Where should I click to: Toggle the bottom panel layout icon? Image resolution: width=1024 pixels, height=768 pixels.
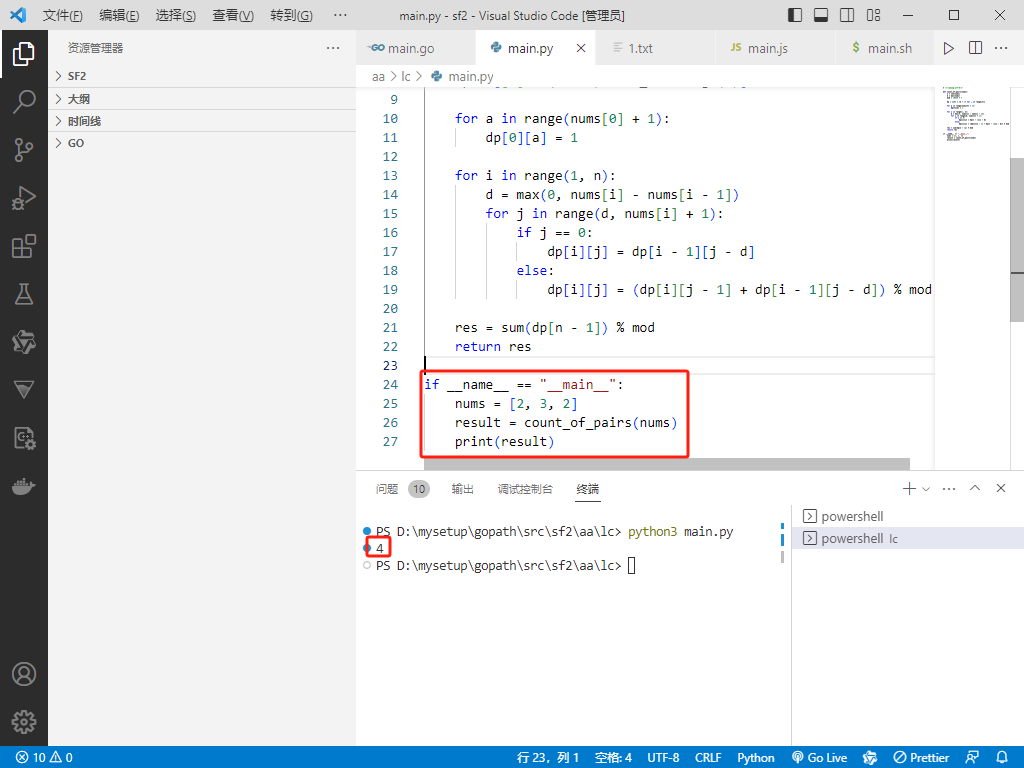pyautogui.click(x=821, y=15)
